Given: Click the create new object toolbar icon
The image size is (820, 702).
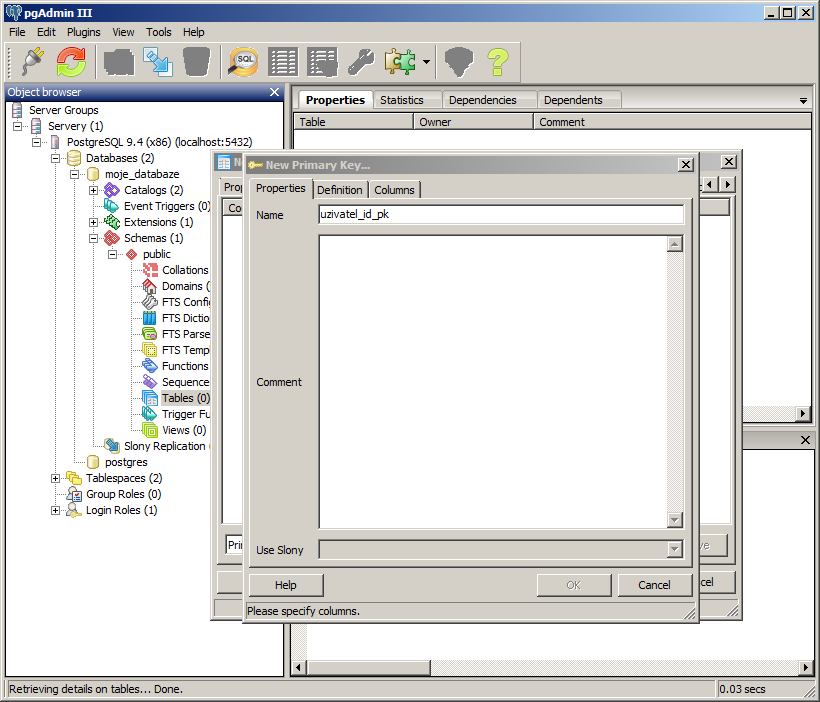Looking at the screenshot, I should 158,62.
